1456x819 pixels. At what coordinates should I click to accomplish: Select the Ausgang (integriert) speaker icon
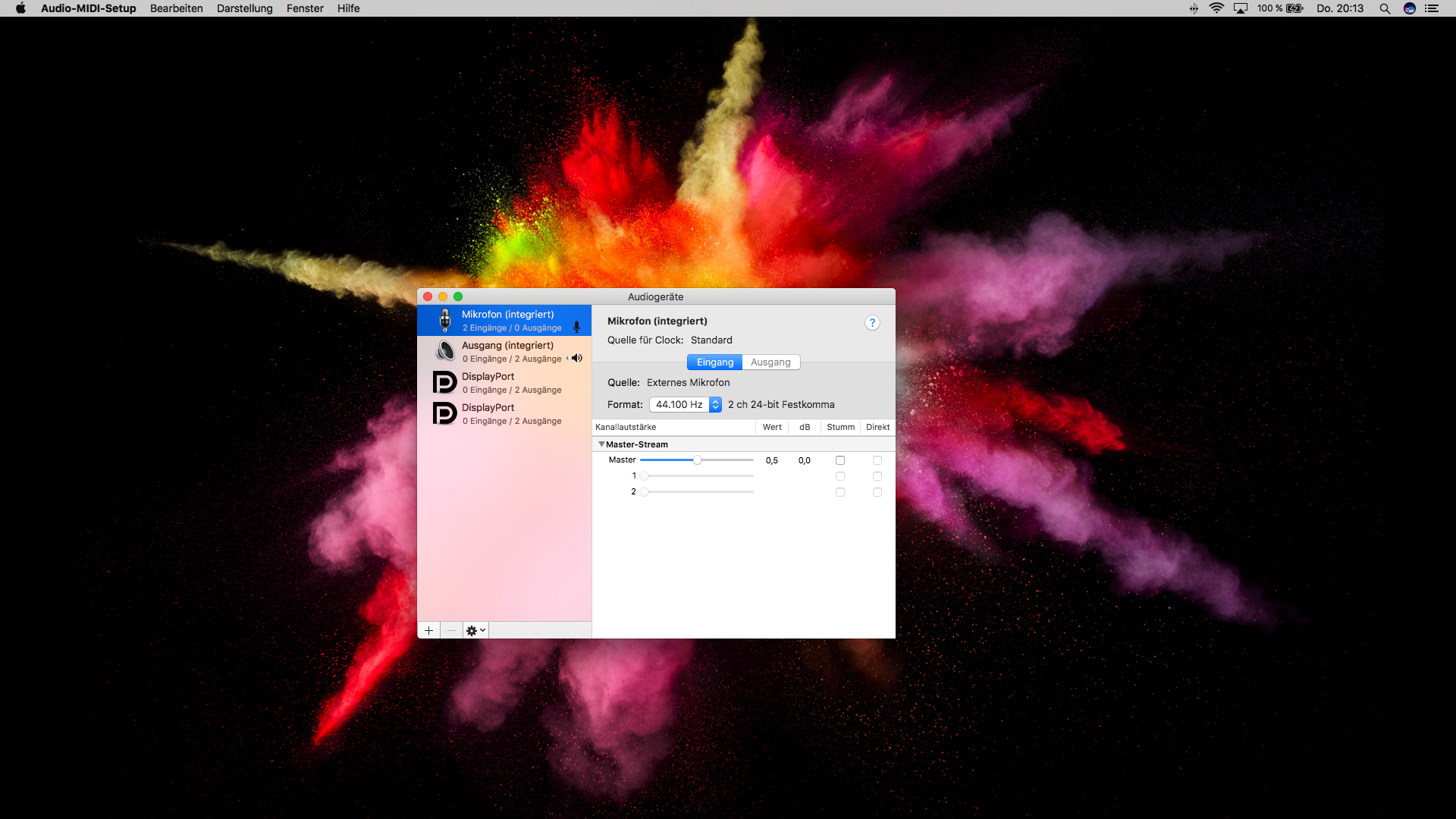[445, 351]
